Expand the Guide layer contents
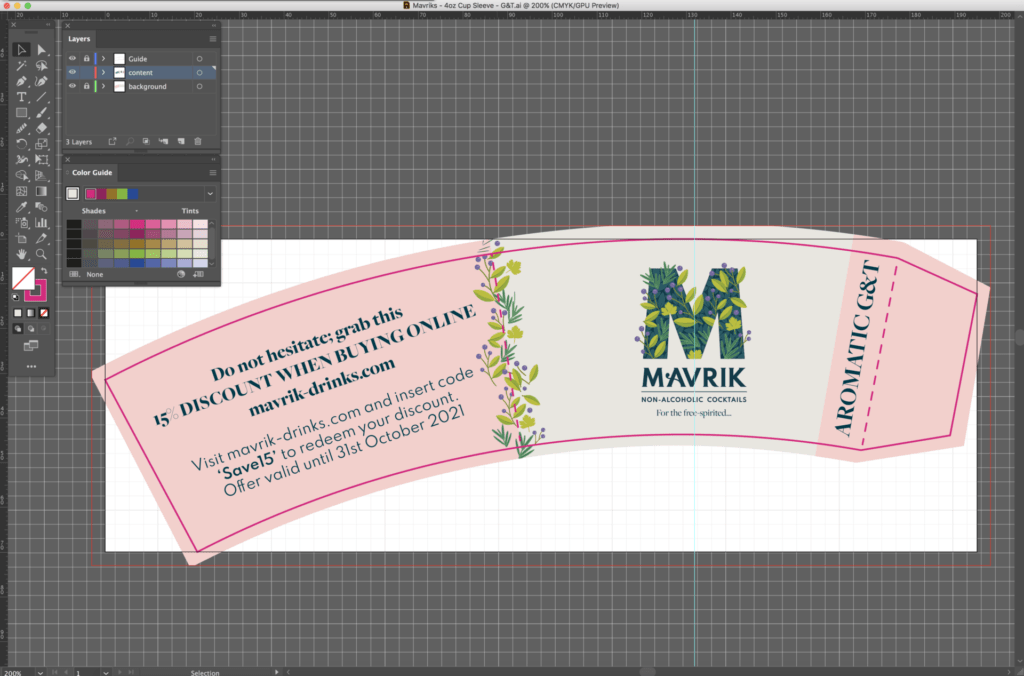This screenshot has height=676, width=1024. [x=103, y=59]
